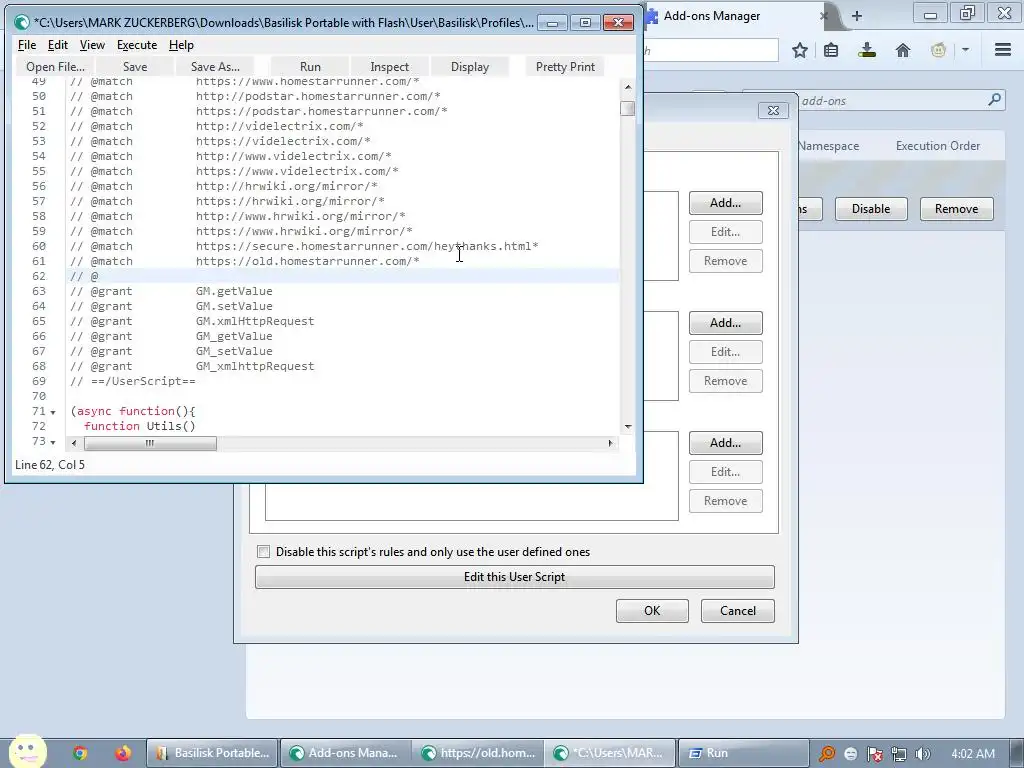Adjust volume via the speaker icon
The width and height of the screenshot is (1024, 768).
pyautogui.click(x=922, y=754)
